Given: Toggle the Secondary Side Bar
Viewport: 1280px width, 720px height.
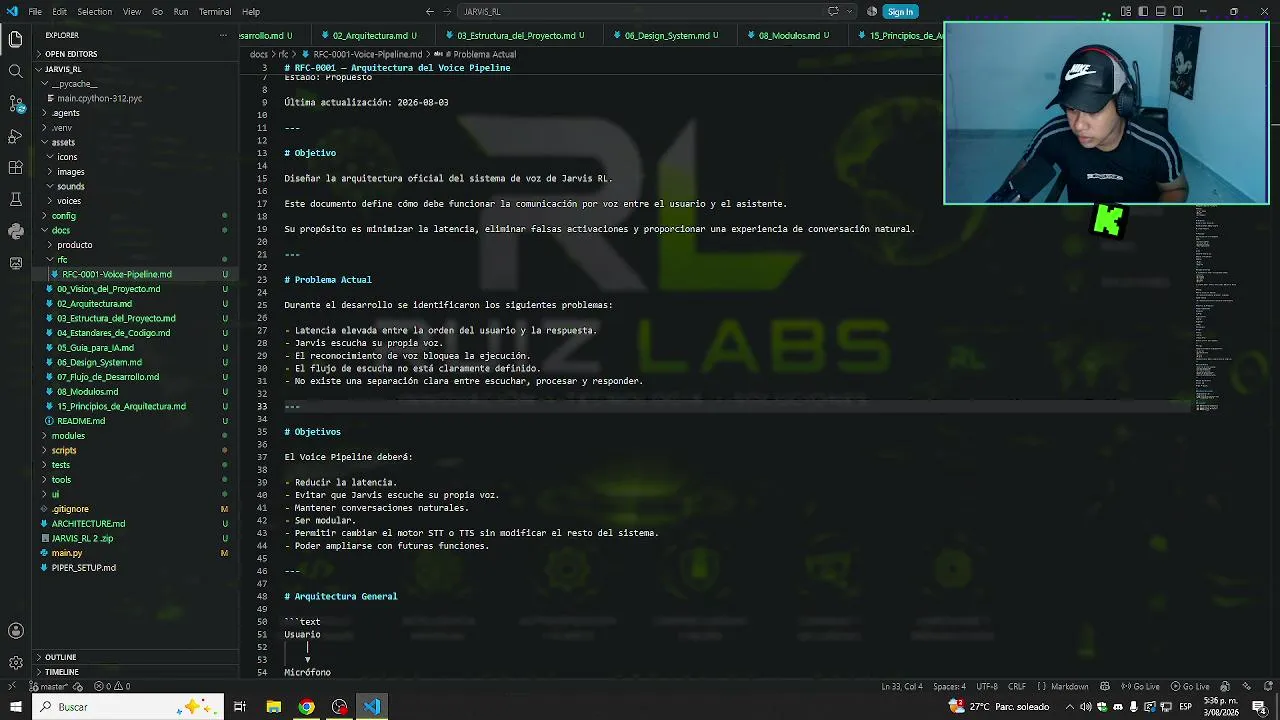Looking at the screenshot, I should 1178,12.
